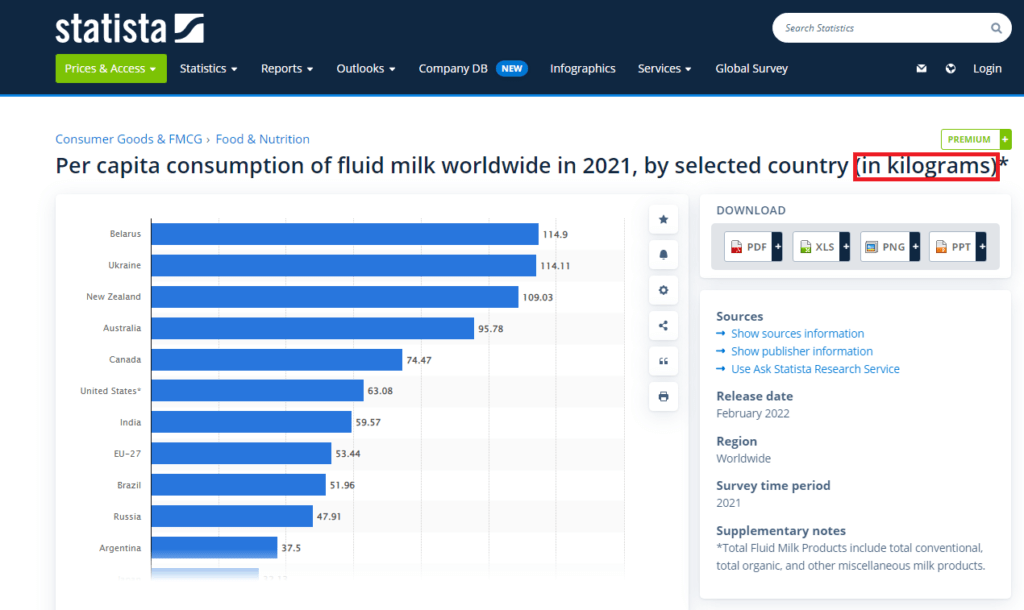Click the quotation citation icon
Screen dimensions: 1024x610
[664, 361]
